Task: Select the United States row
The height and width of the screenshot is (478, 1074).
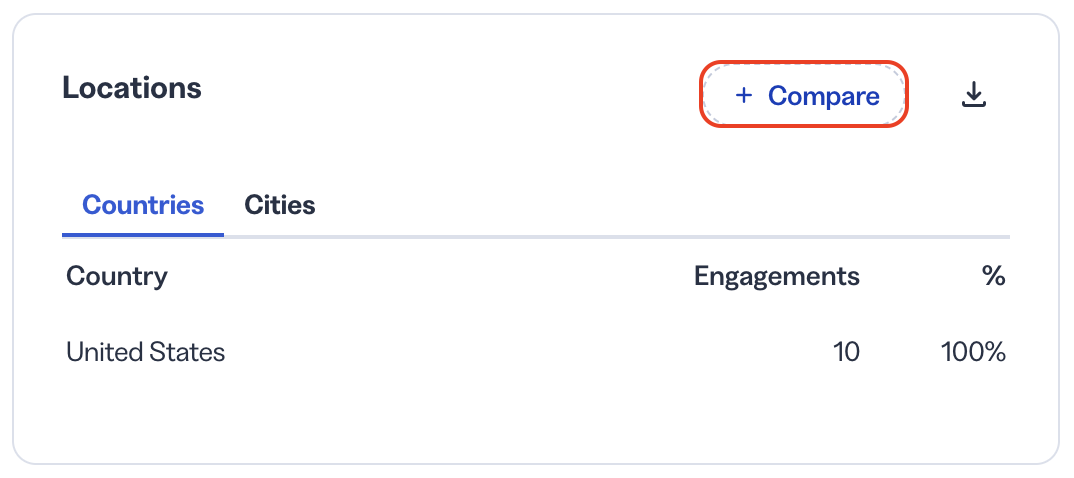Action: 536,352
